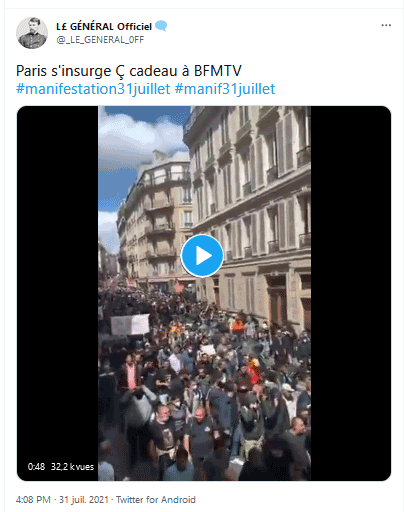Follow the #manifestation31juillet hashtag

tap(93, 89)
